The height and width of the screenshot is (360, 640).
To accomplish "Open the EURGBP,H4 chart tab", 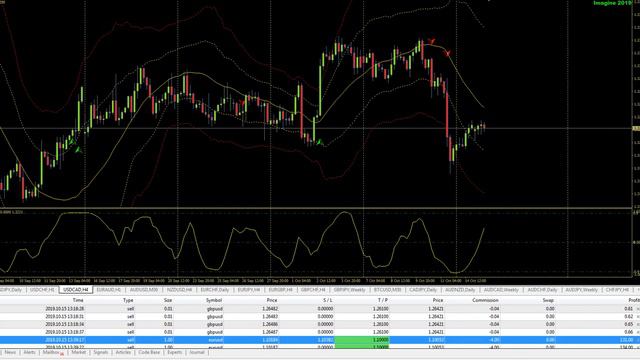I will point(280,290).
